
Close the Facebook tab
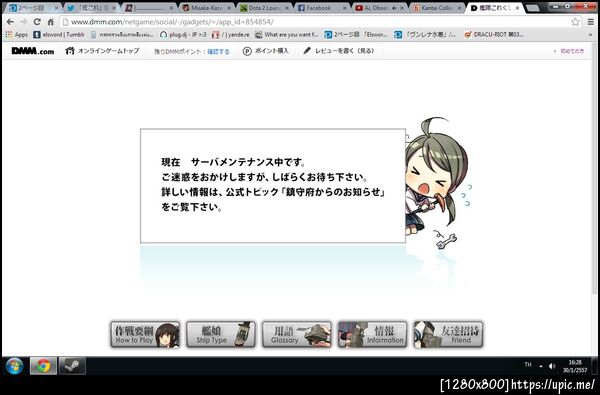(344, 8)
